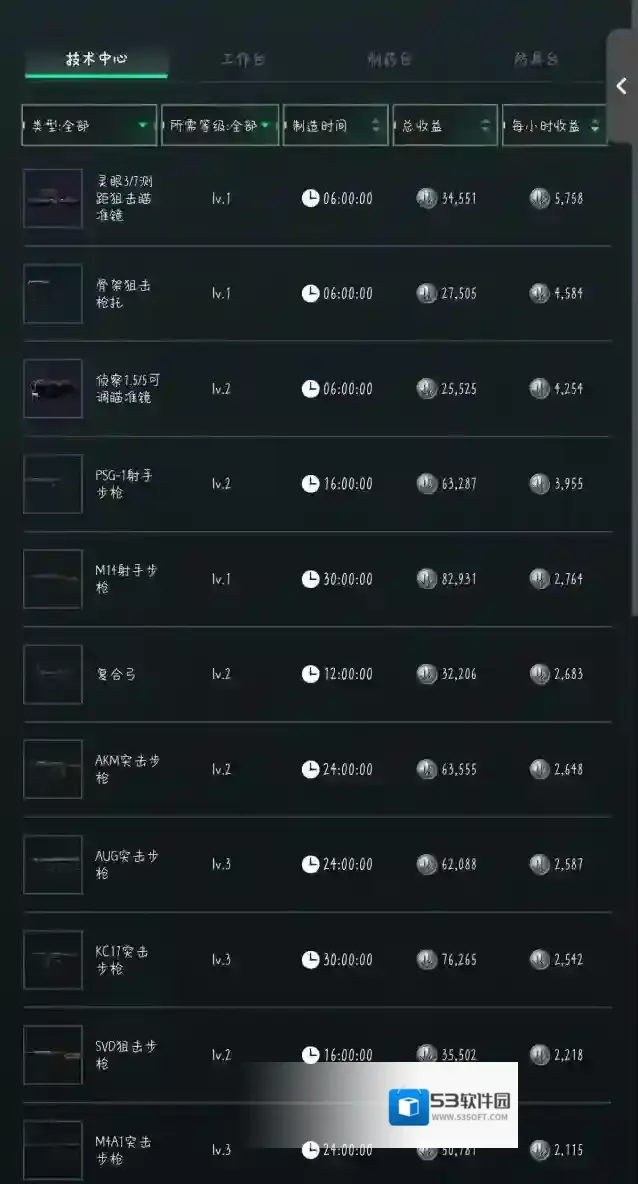The width and height of the screenshot is (638, 1184).
Task: Click the clock icon for AKM突击步枪
Action: coord(311,769)
